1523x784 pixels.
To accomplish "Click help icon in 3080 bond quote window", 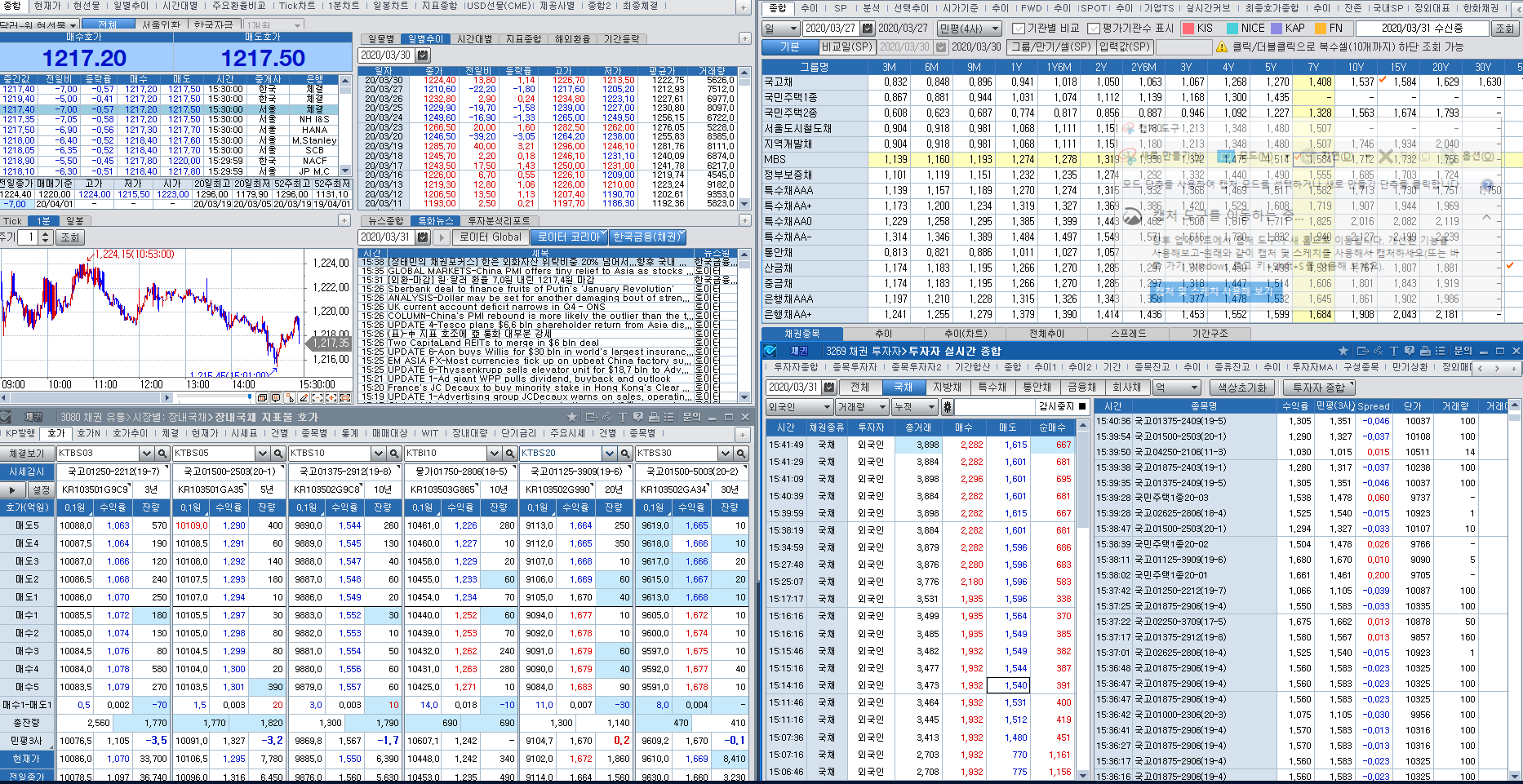I will click(x=638, y=417).
